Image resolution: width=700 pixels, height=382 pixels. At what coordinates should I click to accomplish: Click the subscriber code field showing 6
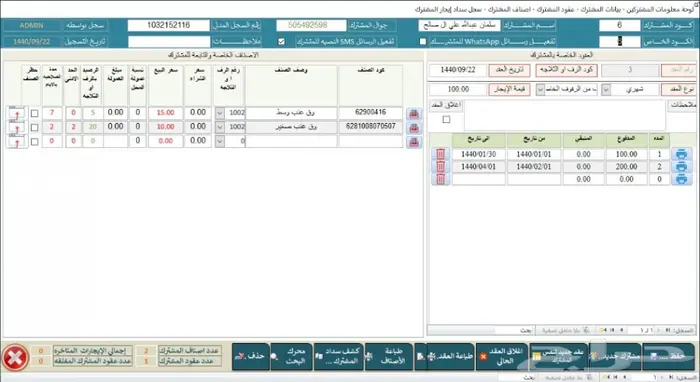(619, 25)
